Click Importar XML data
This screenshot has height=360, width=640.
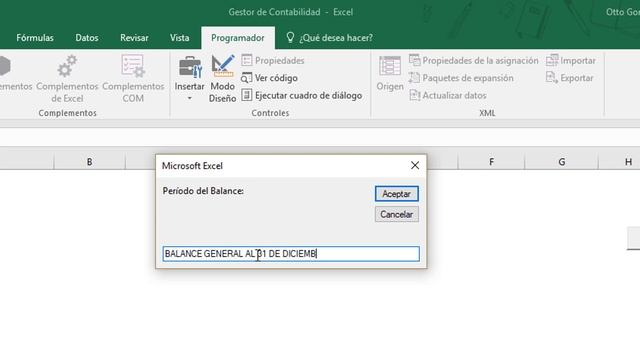click(x=571, y=60)
